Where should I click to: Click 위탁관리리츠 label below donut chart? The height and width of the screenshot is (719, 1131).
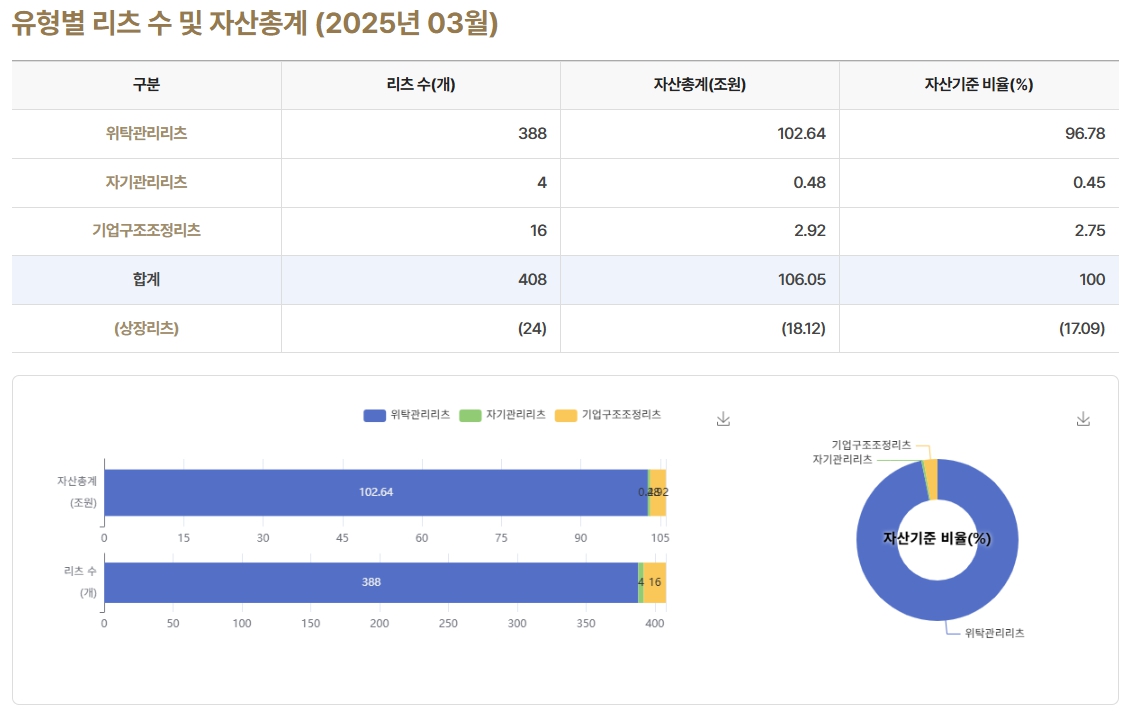click(x=993, y=633)
